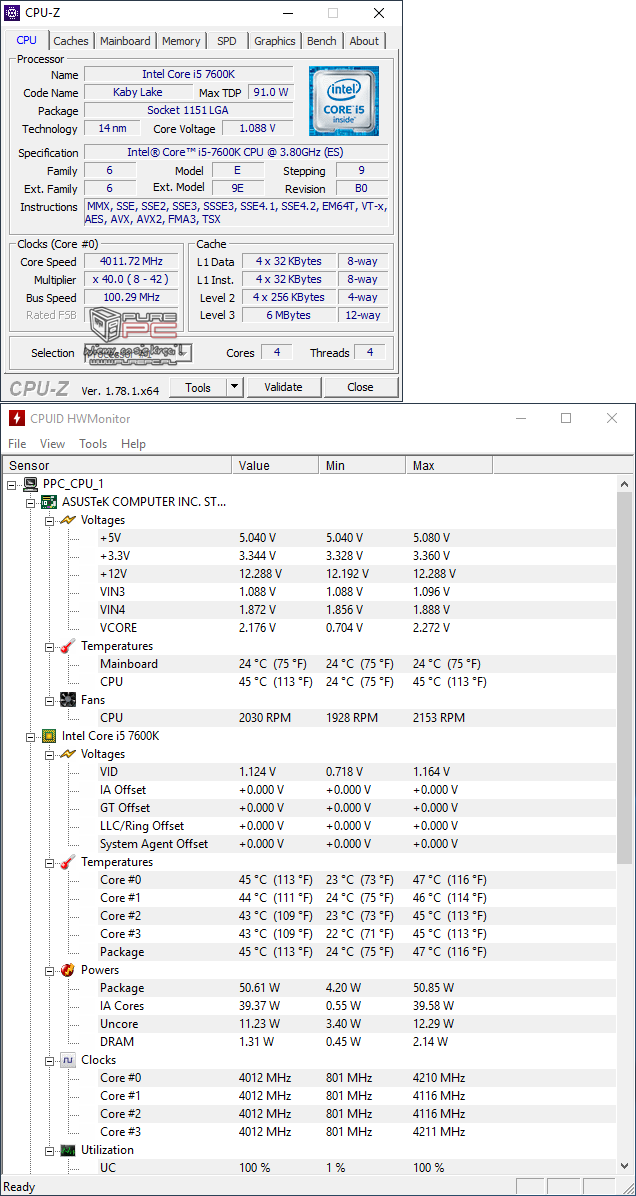Image resolution: width=636 pixels, height=1196 pixels.
Task: Open the Bench tab in CPU-Z
Action: 322,41
